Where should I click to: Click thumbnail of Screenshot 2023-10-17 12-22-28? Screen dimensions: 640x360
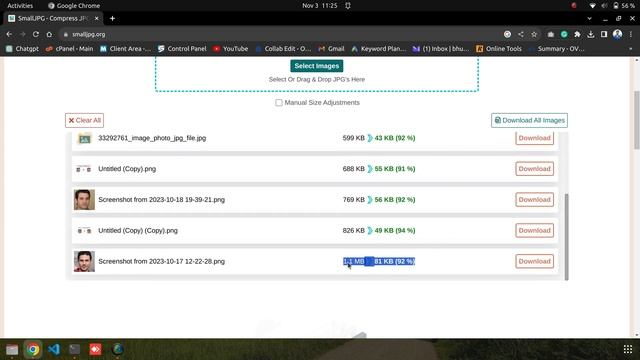tap(84, 261)
